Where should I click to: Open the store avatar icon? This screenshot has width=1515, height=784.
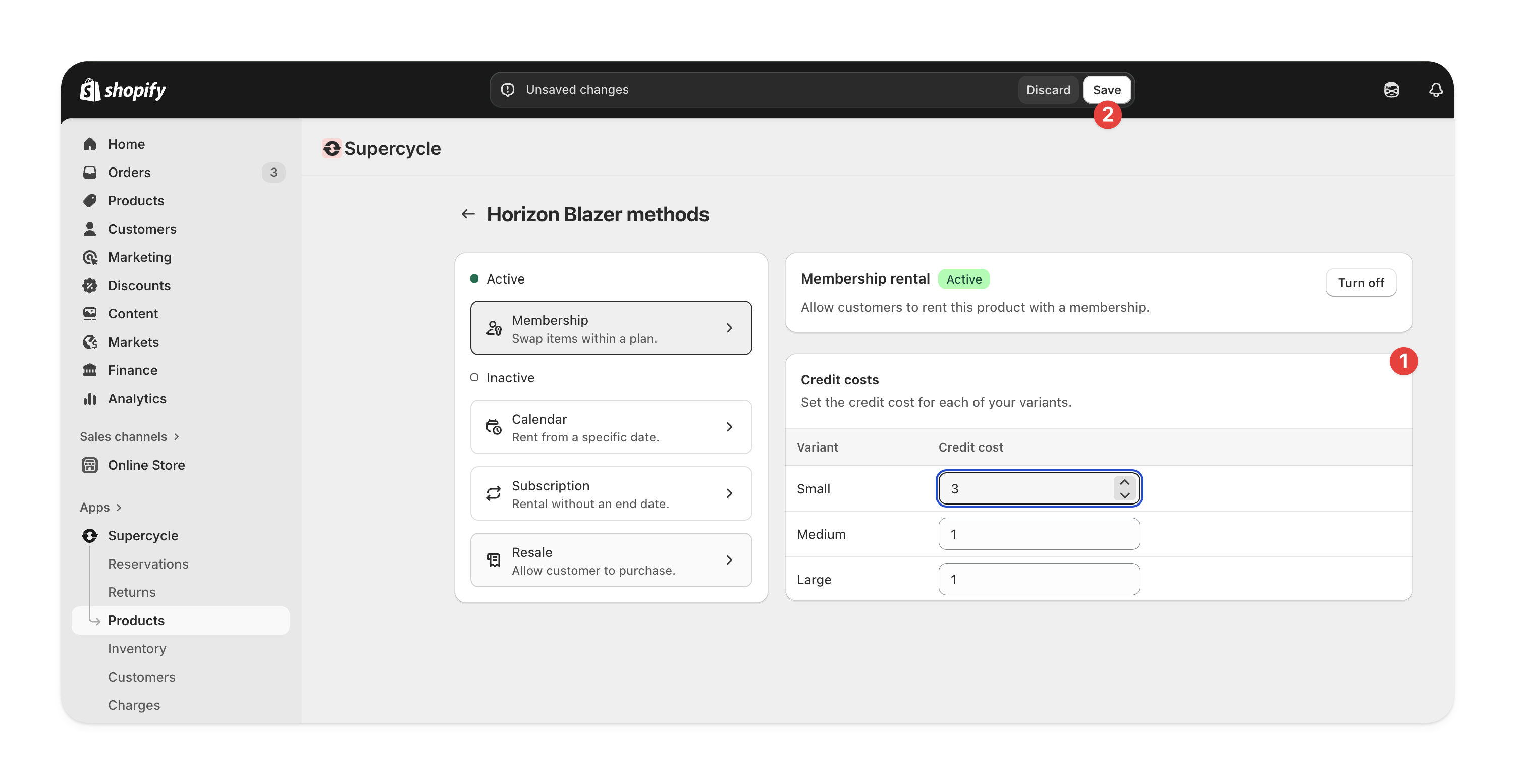coord(1391,90)
